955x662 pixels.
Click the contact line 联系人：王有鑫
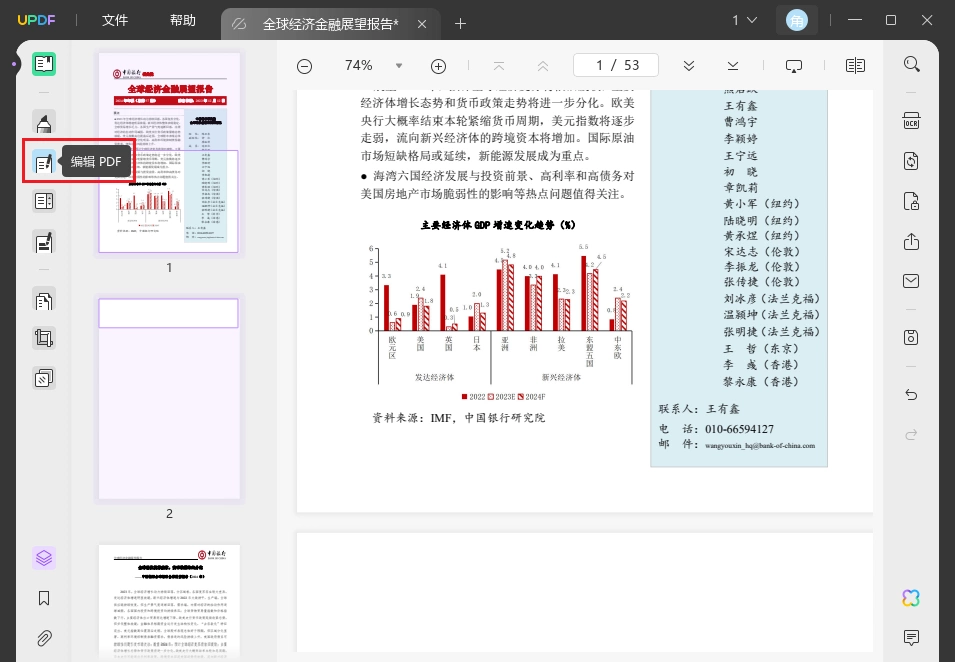(x=699, y=409)
